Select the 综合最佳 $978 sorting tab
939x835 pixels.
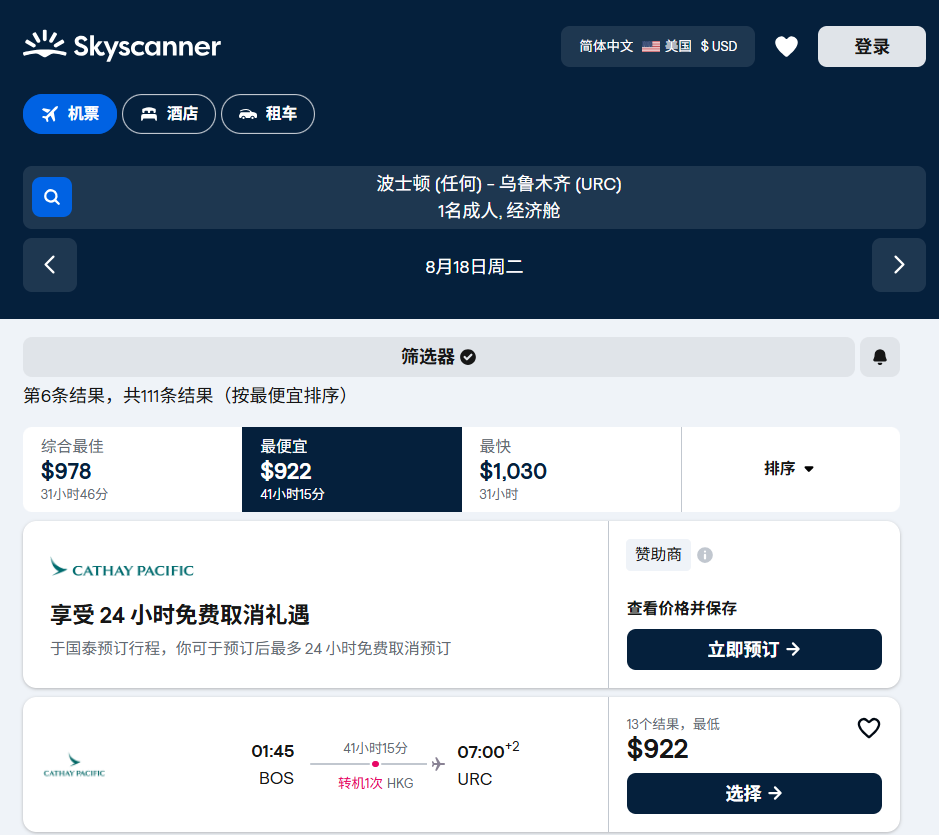(x=132, y=469)
